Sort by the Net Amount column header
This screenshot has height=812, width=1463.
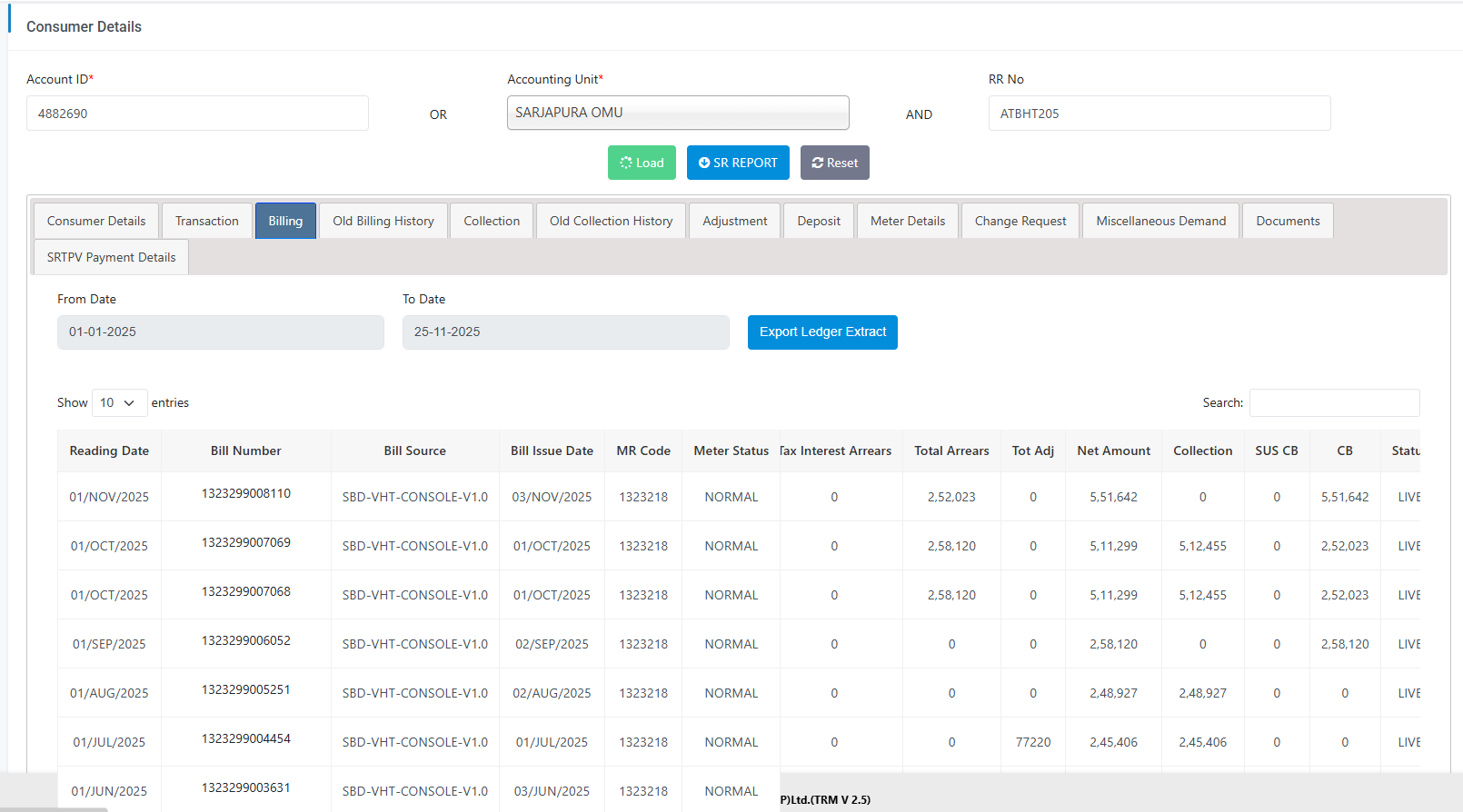[x=1113, y=451]
